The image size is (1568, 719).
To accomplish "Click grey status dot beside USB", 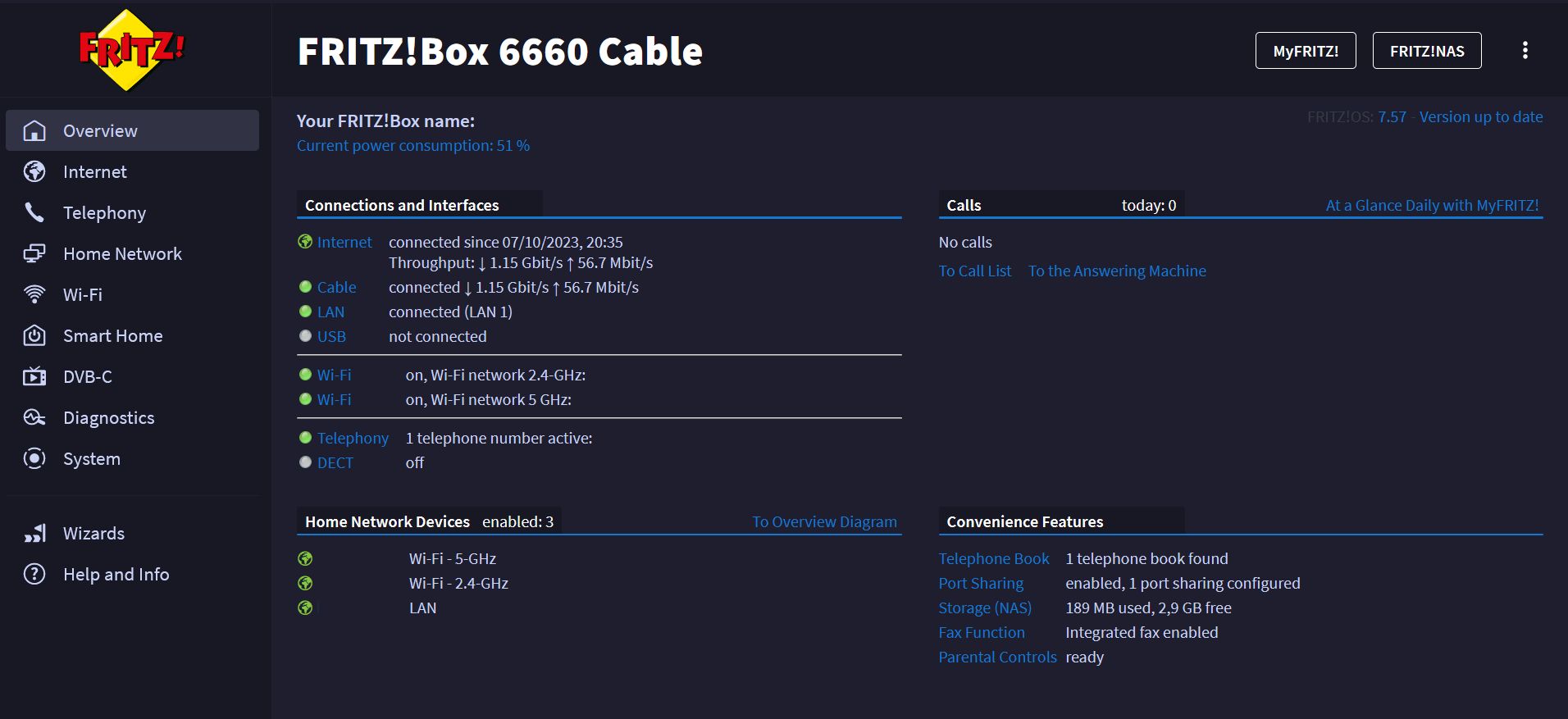I will (305, 336).
